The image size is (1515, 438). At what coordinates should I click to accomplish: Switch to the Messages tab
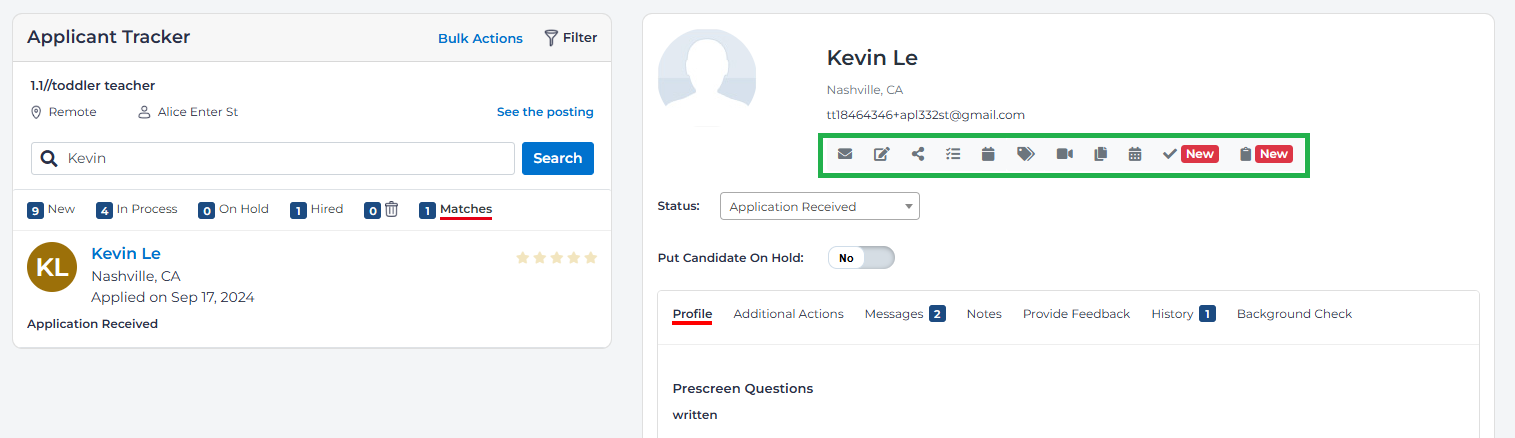[x=894, y=314]
